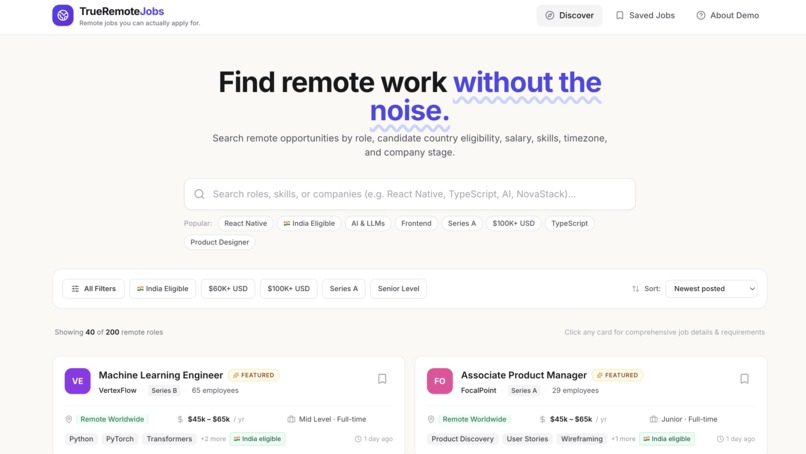Select the AI & LLMs popular tag
This screenshot has width=806, height=454.
pyautogui.click(x=368, y=223)
